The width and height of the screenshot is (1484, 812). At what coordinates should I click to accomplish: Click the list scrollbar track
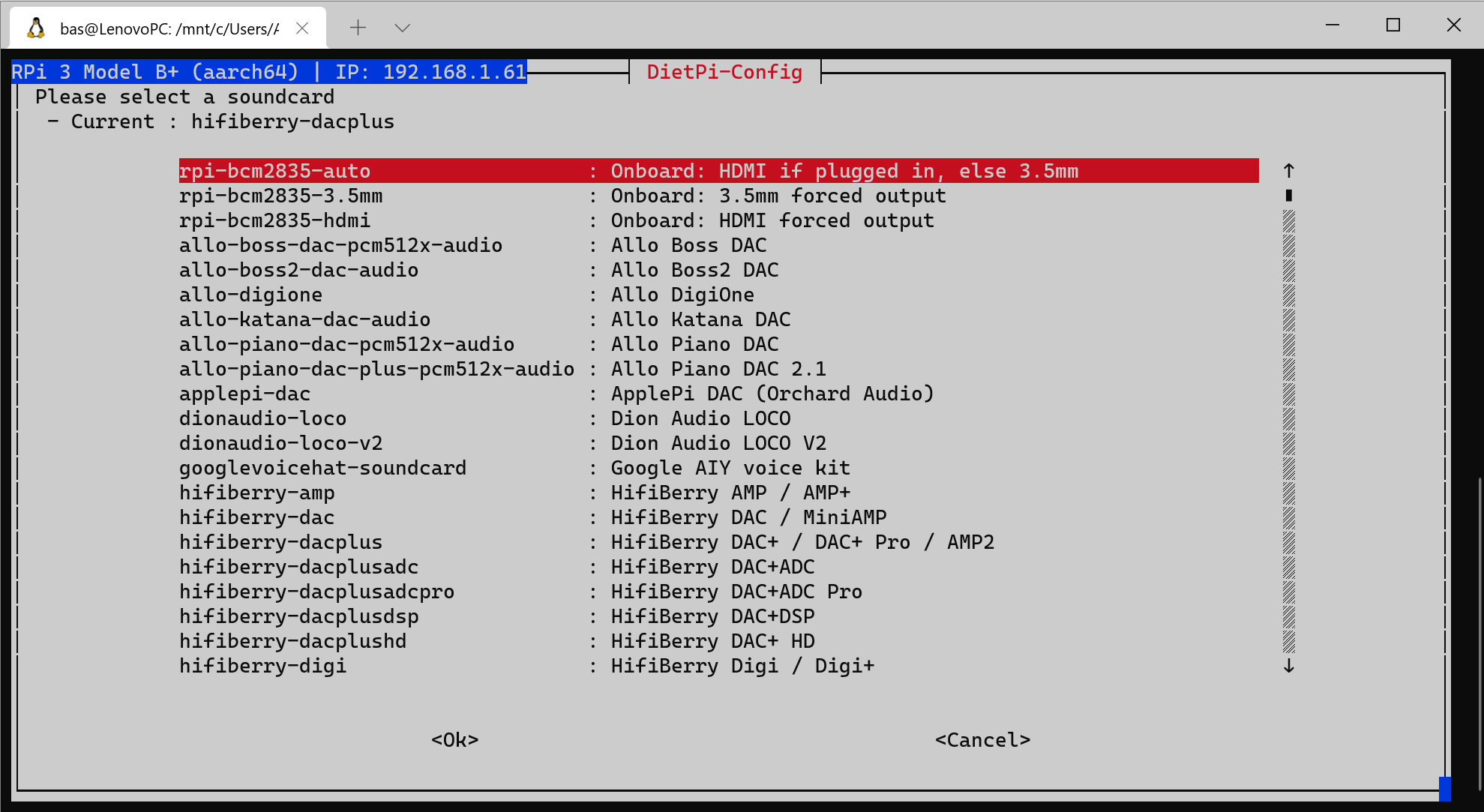click(x=1288, y=420)
